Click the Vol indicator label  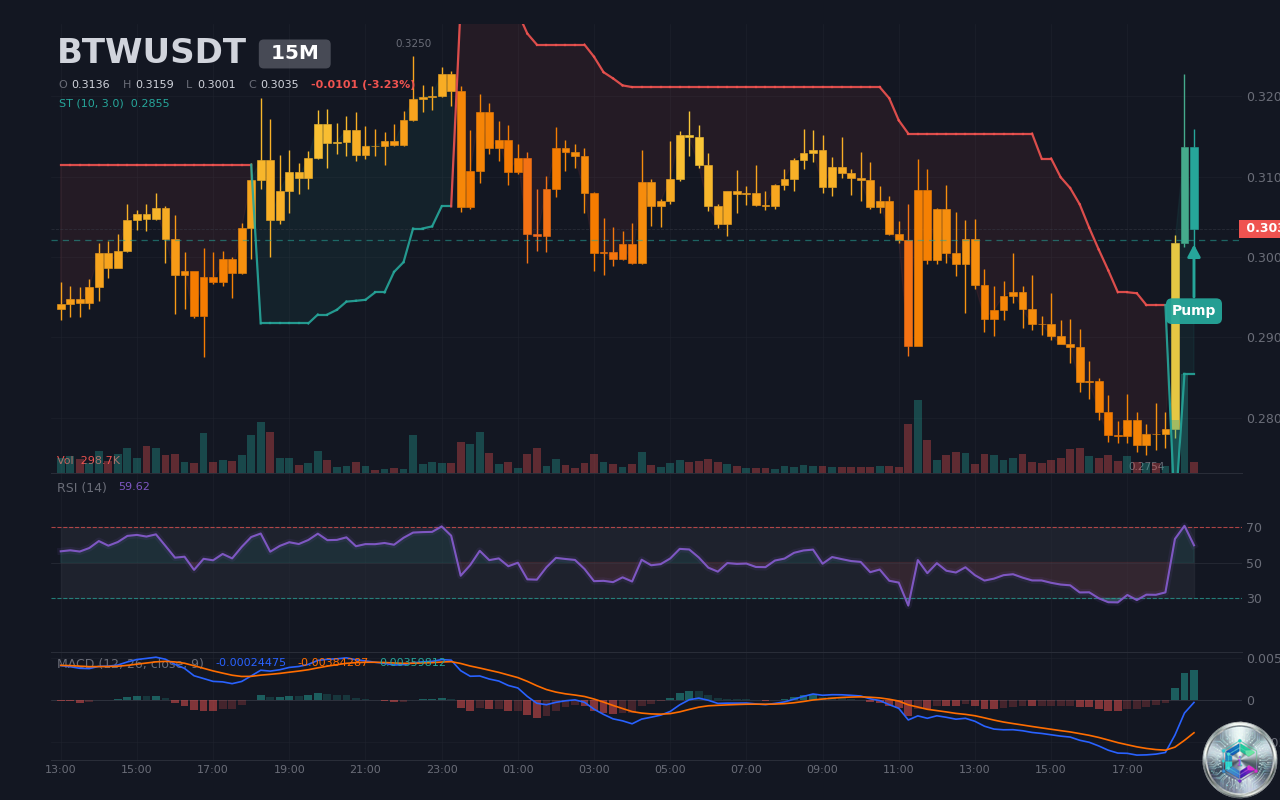point(66,461)
